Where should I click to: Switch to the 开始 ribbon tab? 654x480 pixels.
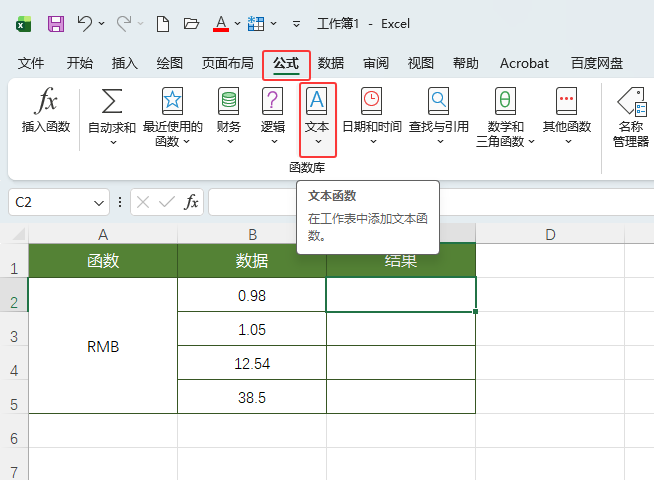pyautogui.click(x=80, y=63)
